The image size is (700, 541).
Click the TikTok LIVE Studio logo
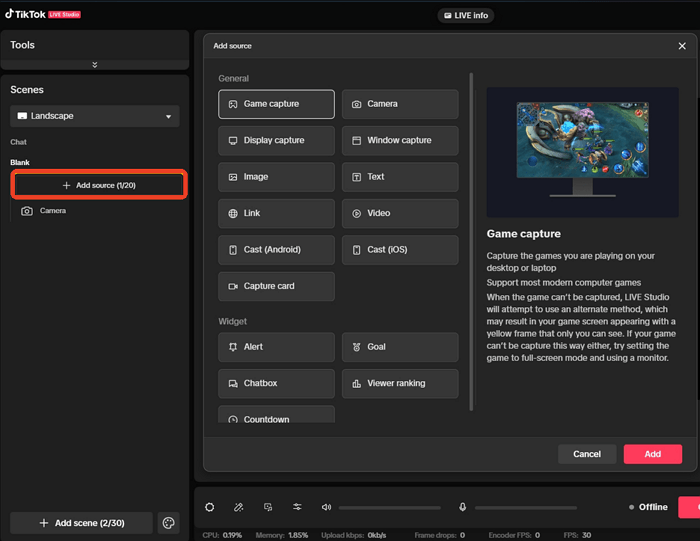tap(43, 14)
